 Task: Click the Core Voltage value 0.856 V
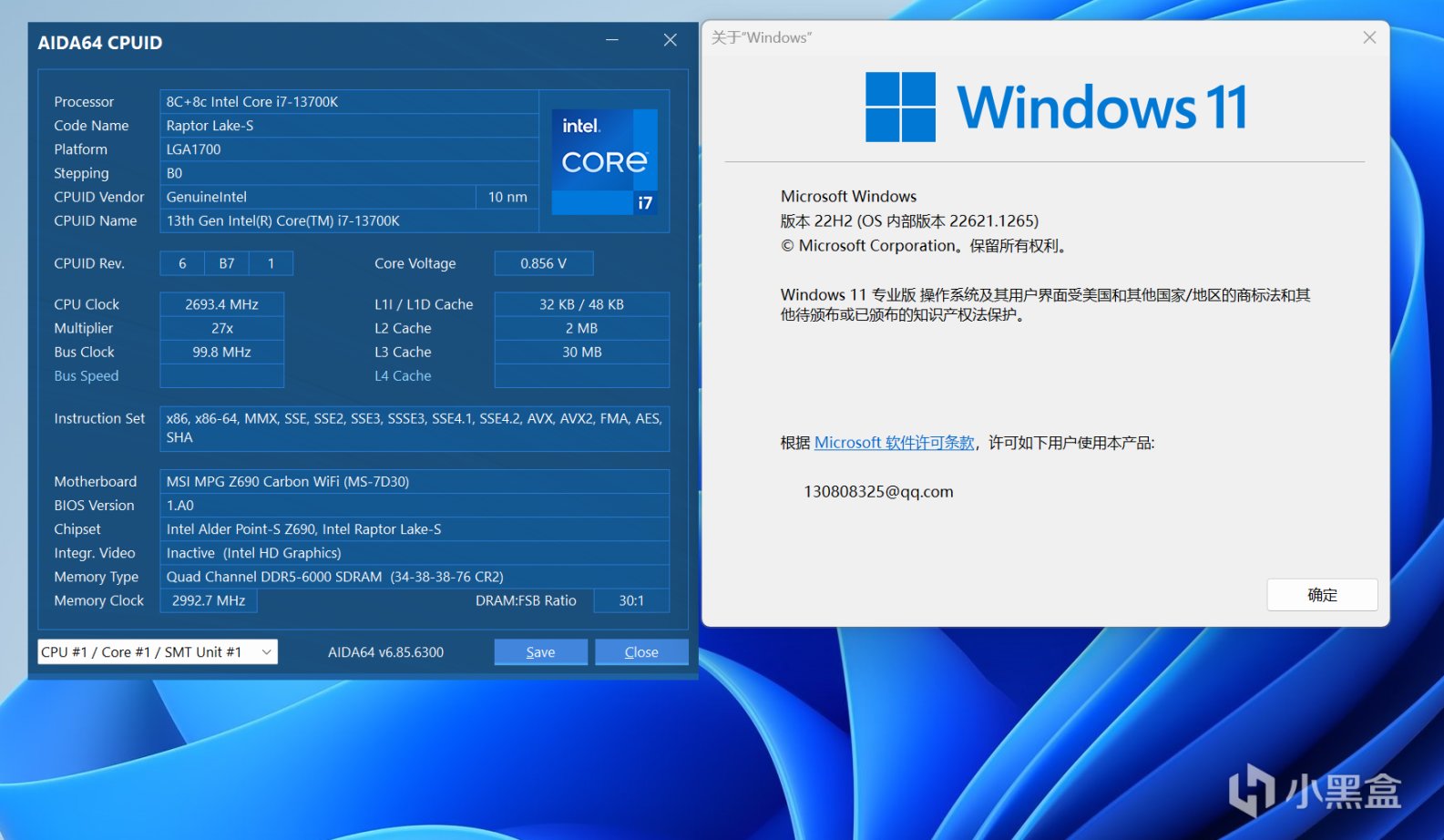coord(544,263)
